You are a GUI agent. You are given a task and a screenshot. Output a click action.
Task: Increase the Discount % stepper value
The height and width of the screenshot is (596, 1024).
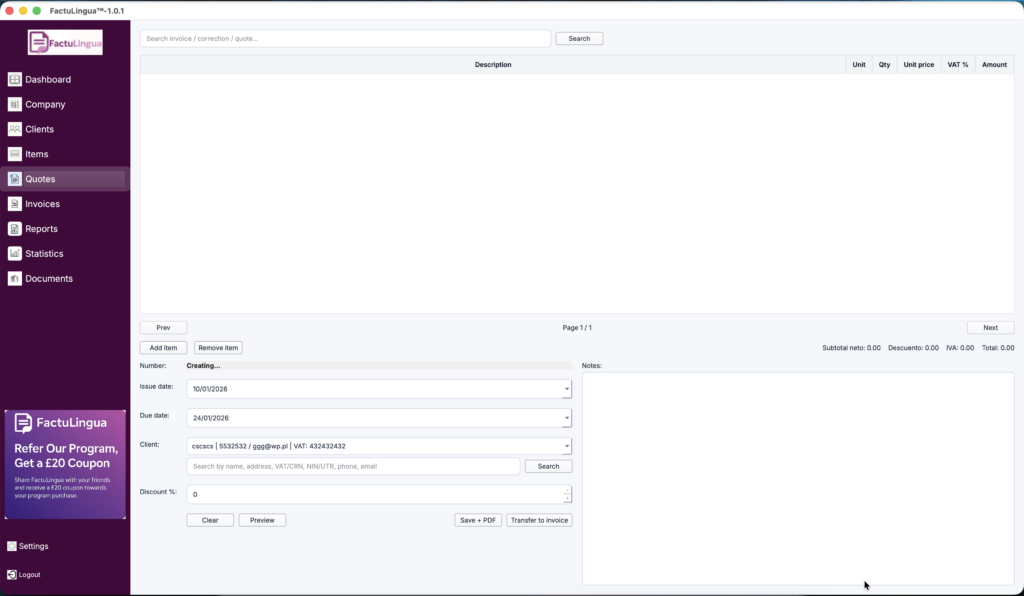pos(567,490)
